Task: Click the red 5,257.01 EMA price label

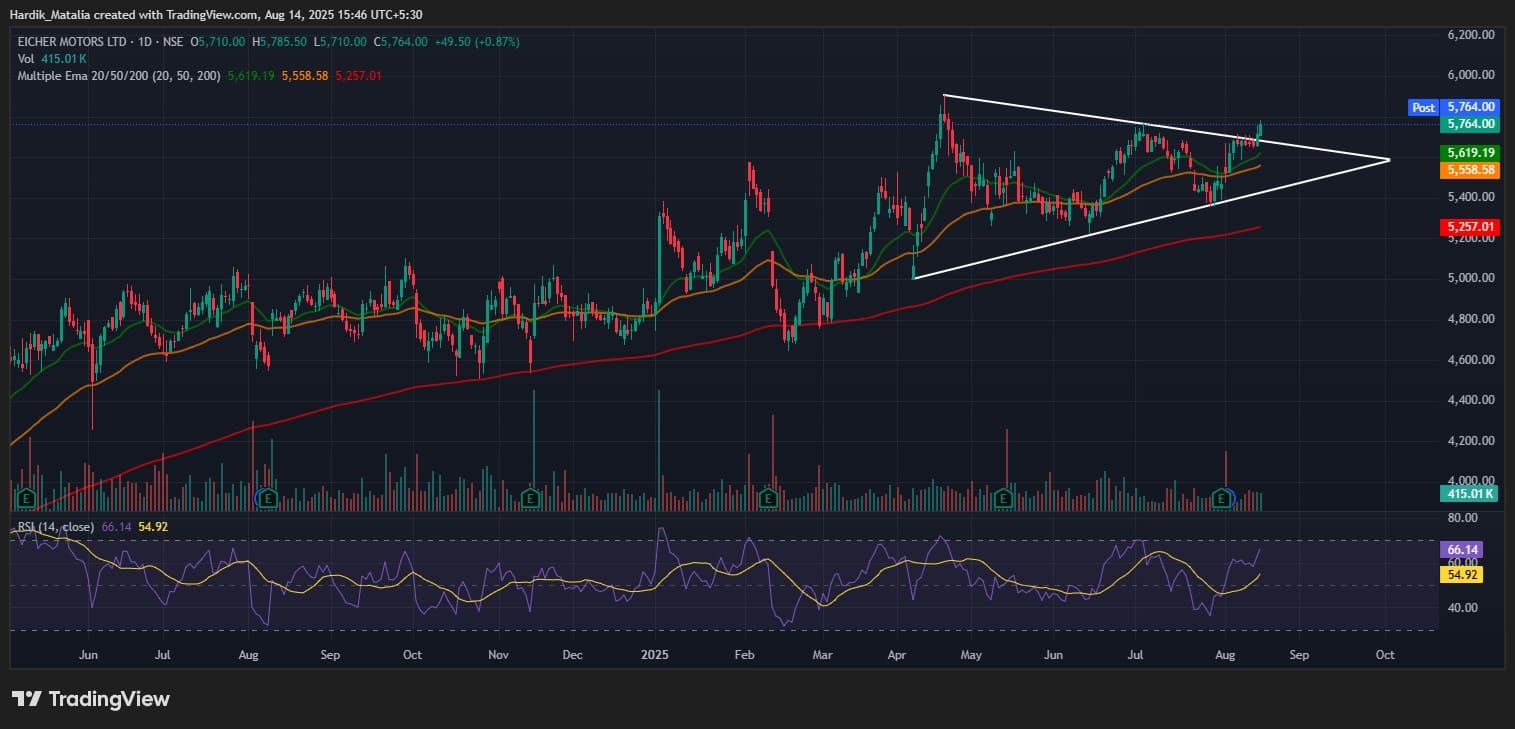Action: coord(1468,228)
